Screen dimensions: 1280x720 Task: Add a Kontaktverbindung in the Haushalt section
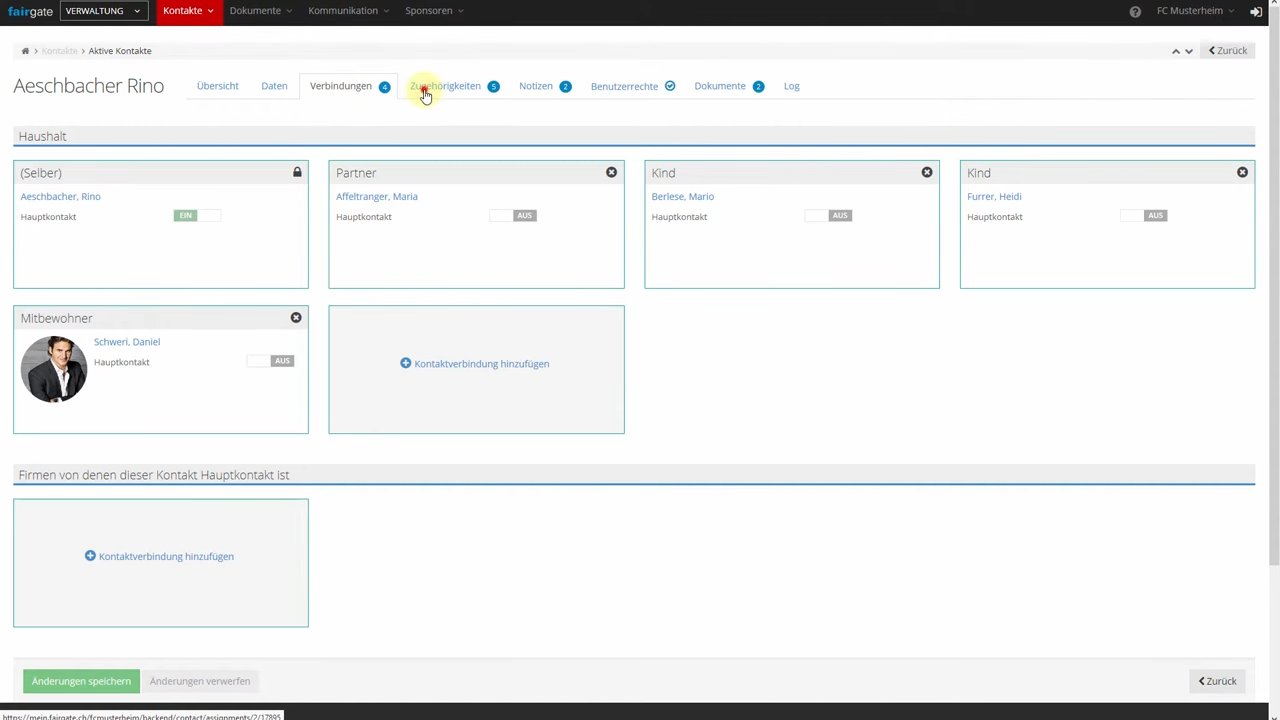(475, 364)
